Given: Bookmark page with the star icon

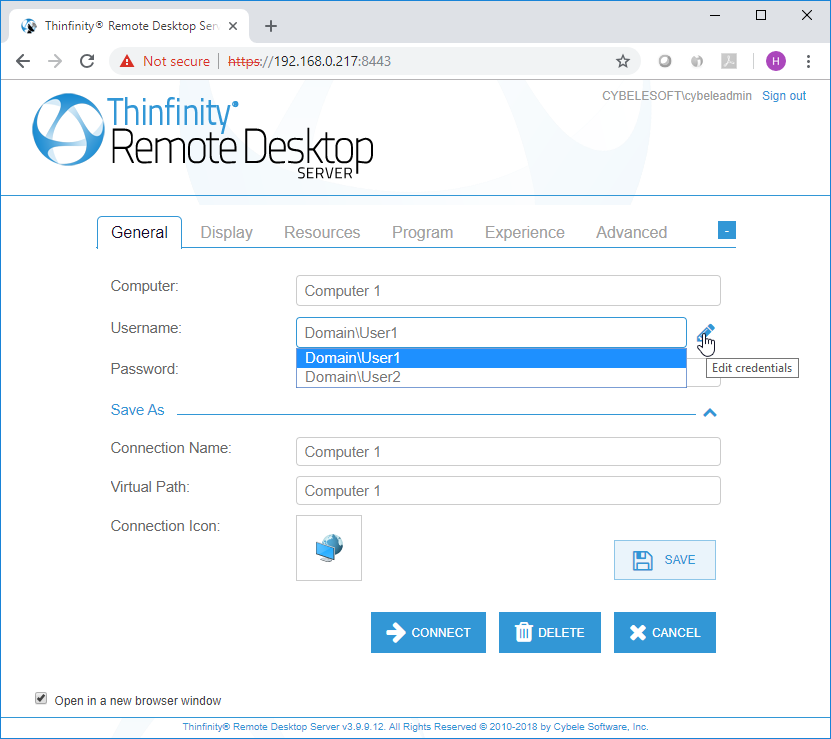Looking at the screenshot, I should coord(623,61).
